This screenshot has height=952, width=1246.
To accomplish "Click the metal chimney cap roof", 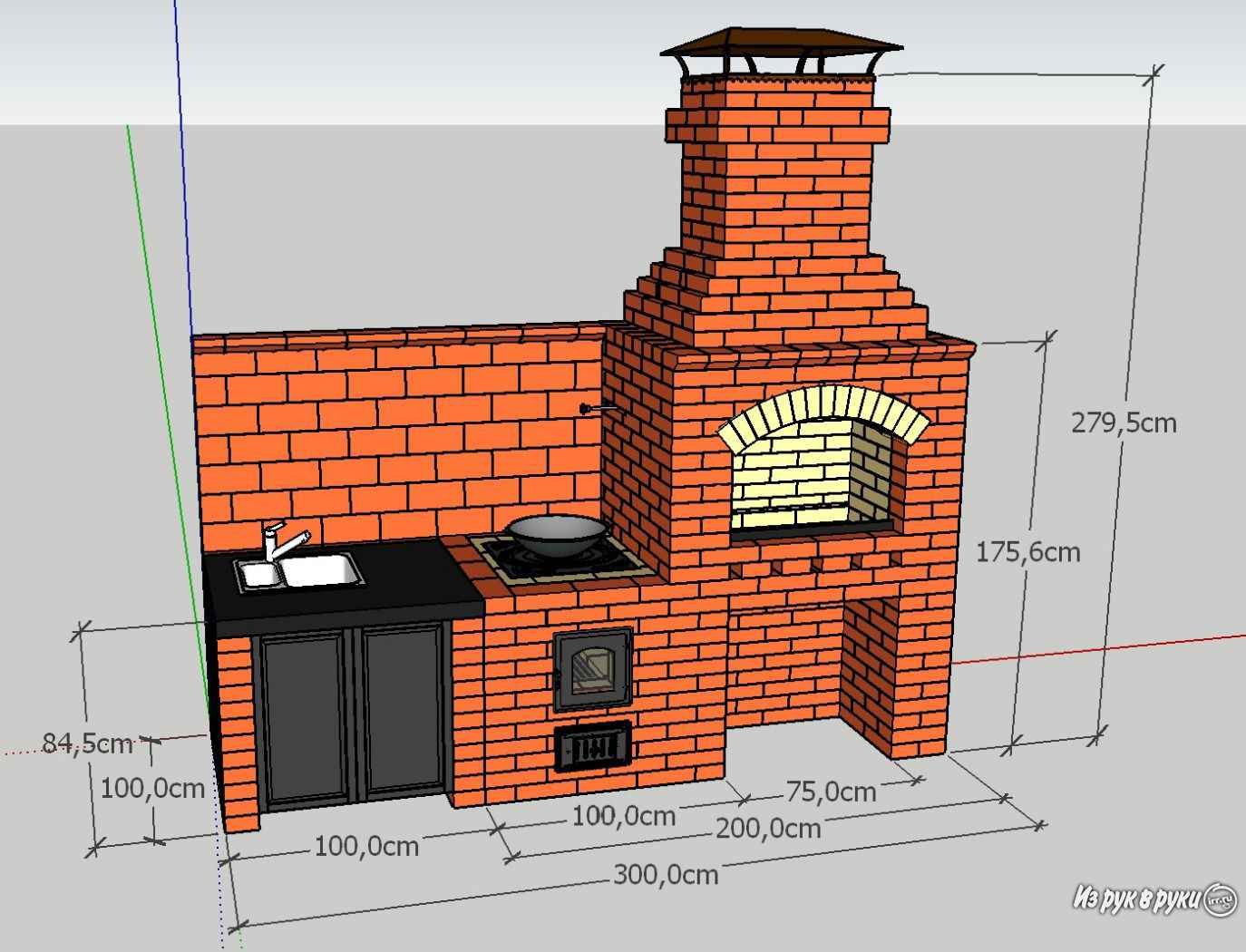I will click(781, 44).
